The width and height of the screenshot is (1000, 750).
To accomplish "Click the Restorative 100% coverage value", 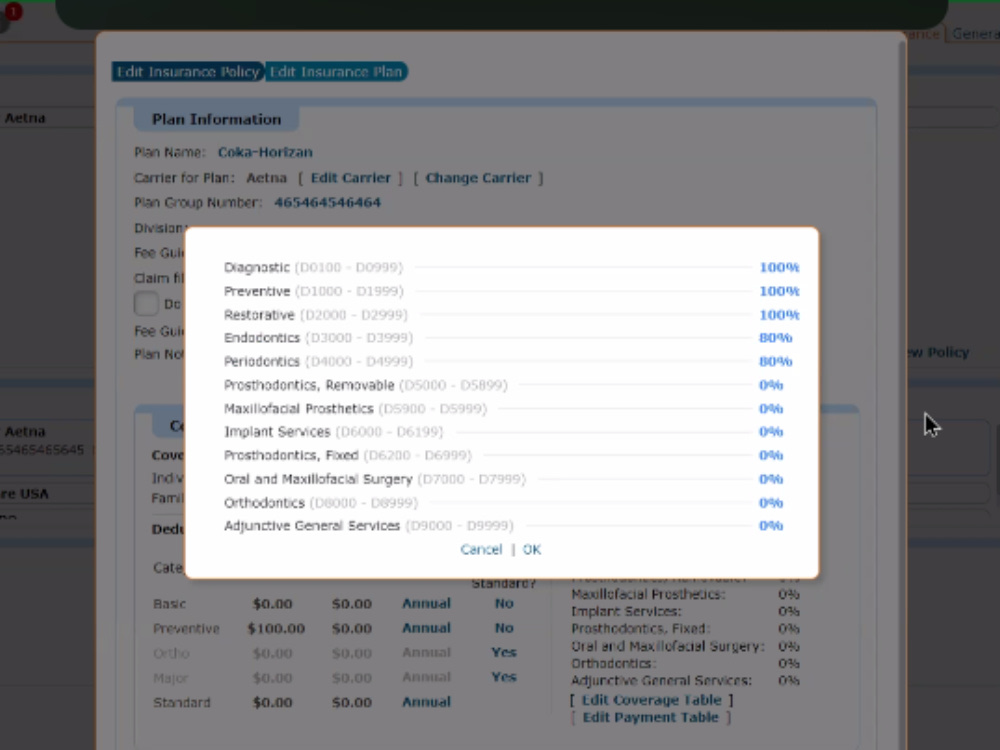I will click(779, 314).
